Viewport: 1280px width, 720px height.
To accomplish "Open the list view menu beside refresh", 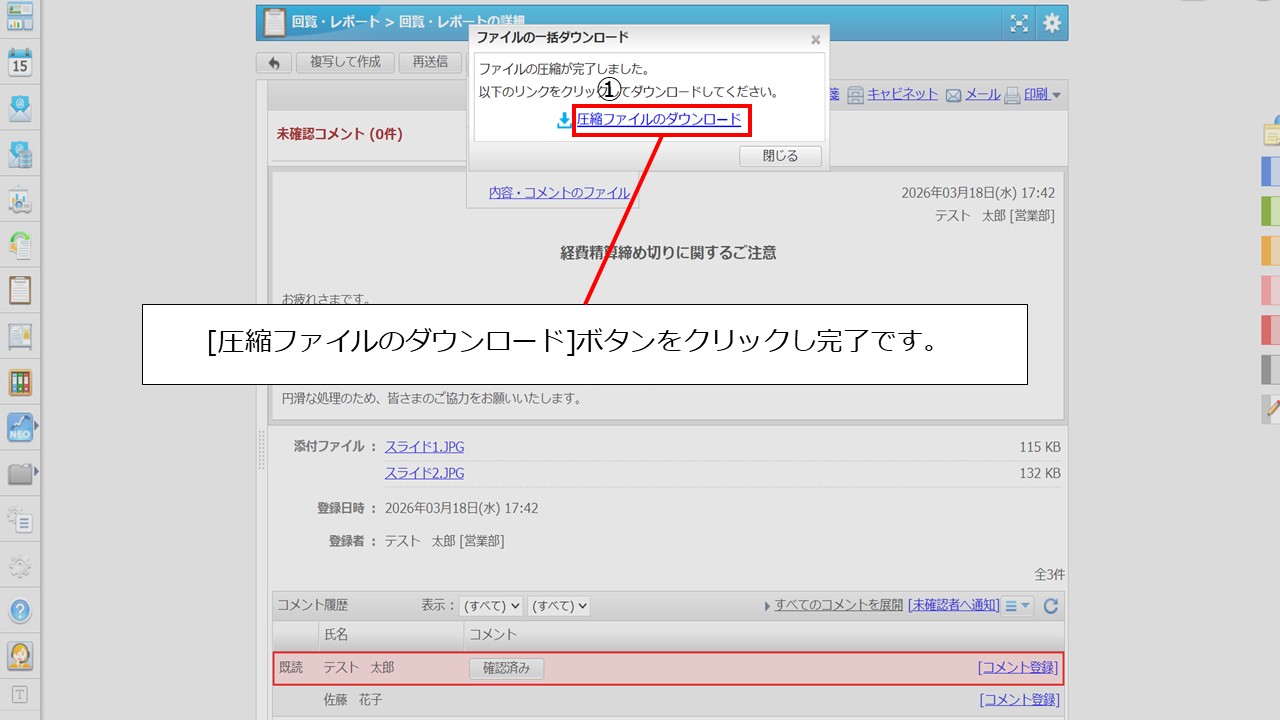I will click(x=1018, y=606).
